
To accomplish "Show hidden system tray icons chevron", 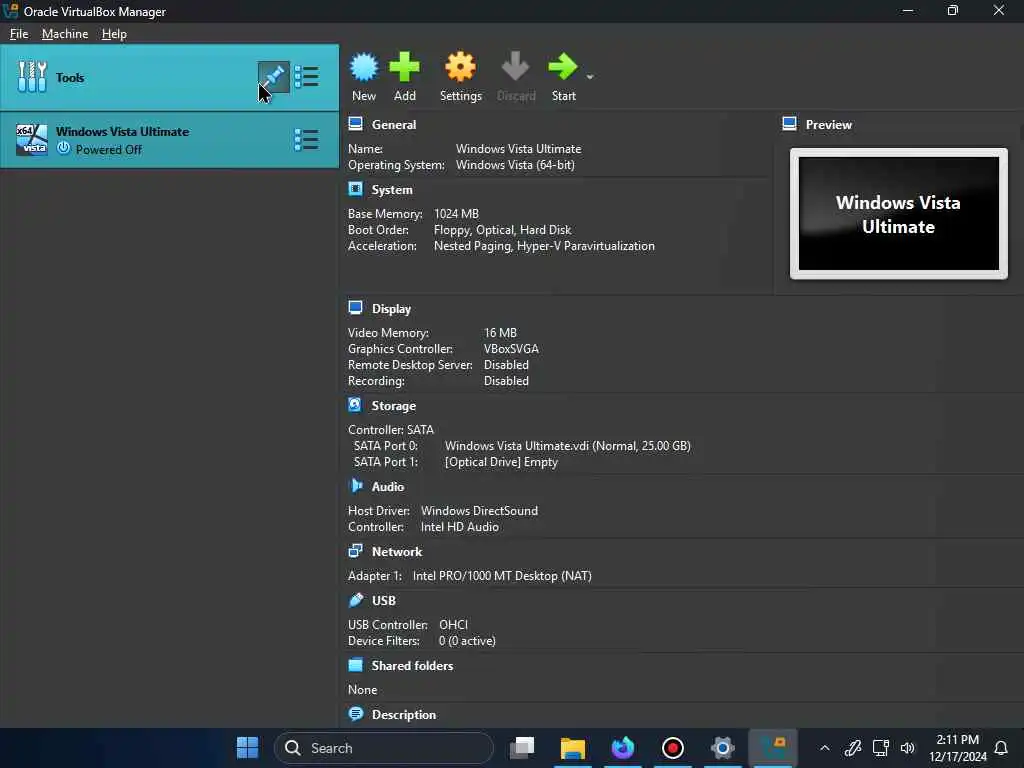I will coord(825,748).
